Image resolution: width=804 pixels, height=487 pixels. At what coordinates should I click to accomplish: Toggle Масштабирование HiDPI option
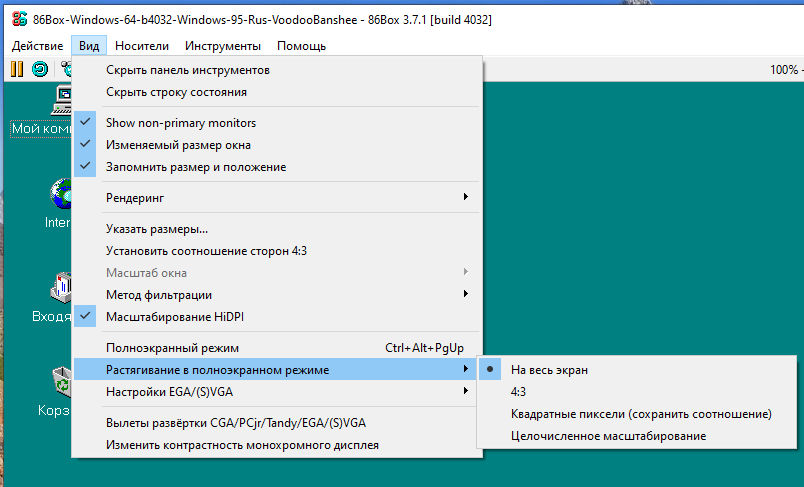coord(276,317)
